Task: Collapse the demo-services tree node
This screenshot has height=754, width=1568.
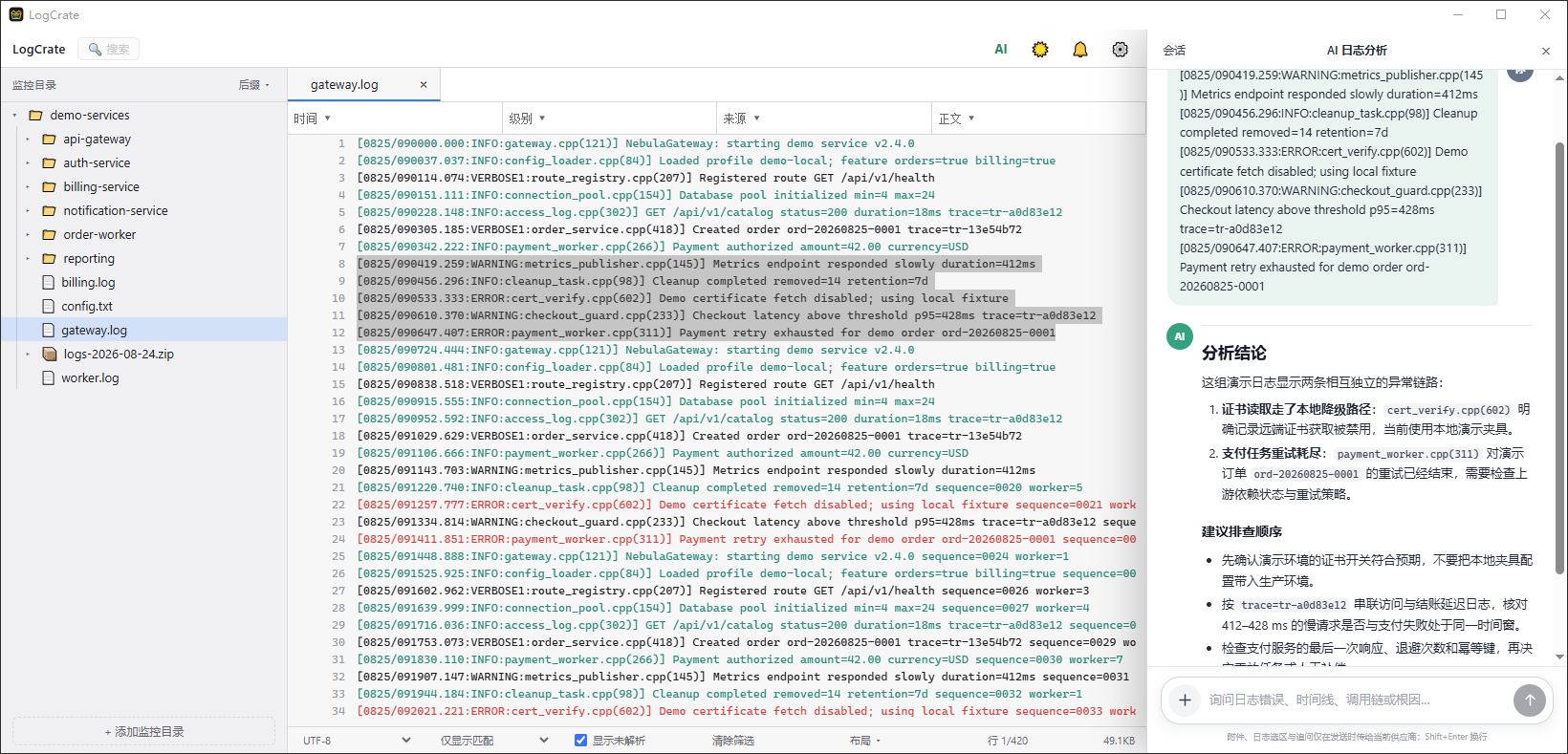Action: pyautogui.click(x=15, y=115)
